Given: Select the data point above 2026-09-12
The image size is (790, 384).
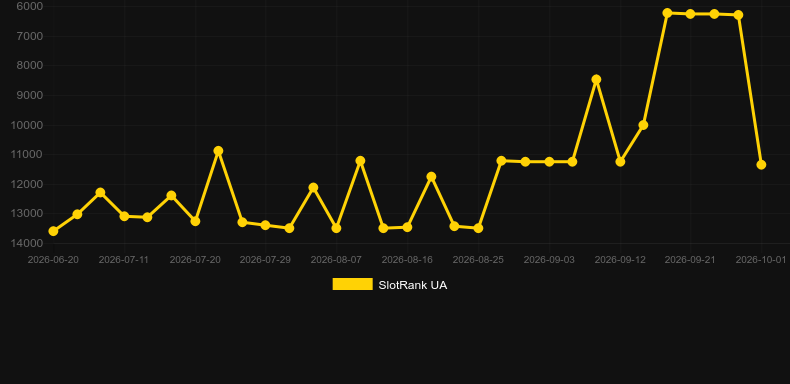Looking at the screenshot, I should pos(620,162).
